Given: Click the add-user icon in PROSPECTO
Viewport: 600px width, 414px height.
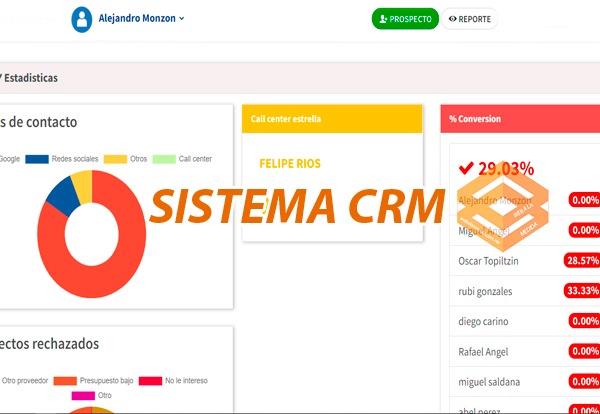Looking at the screenshot, I should 384,19.
